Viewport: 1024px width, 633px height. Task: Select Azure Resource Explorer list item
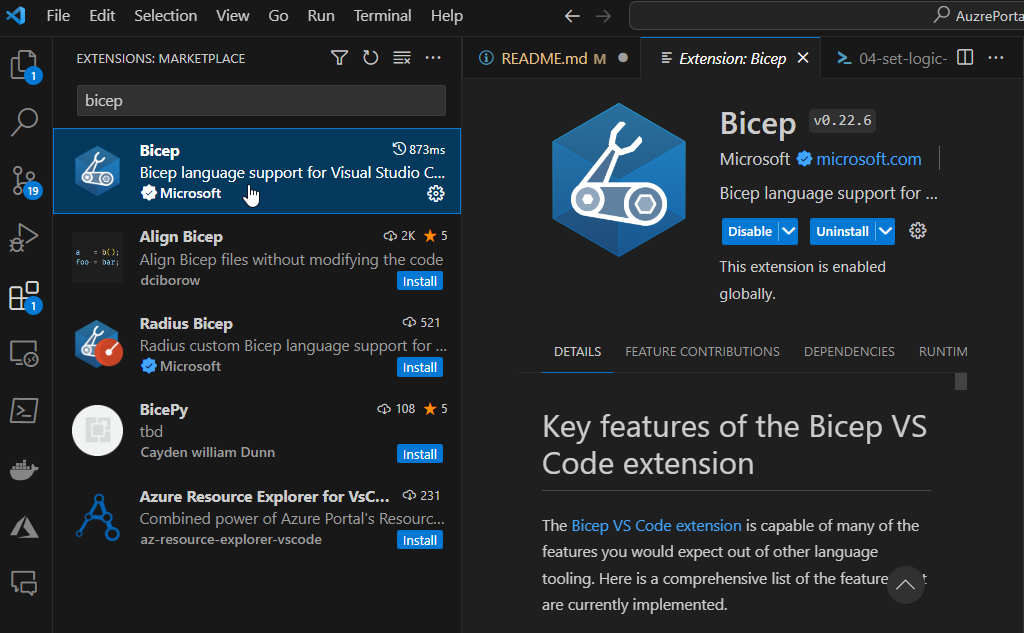click(257, 518)
